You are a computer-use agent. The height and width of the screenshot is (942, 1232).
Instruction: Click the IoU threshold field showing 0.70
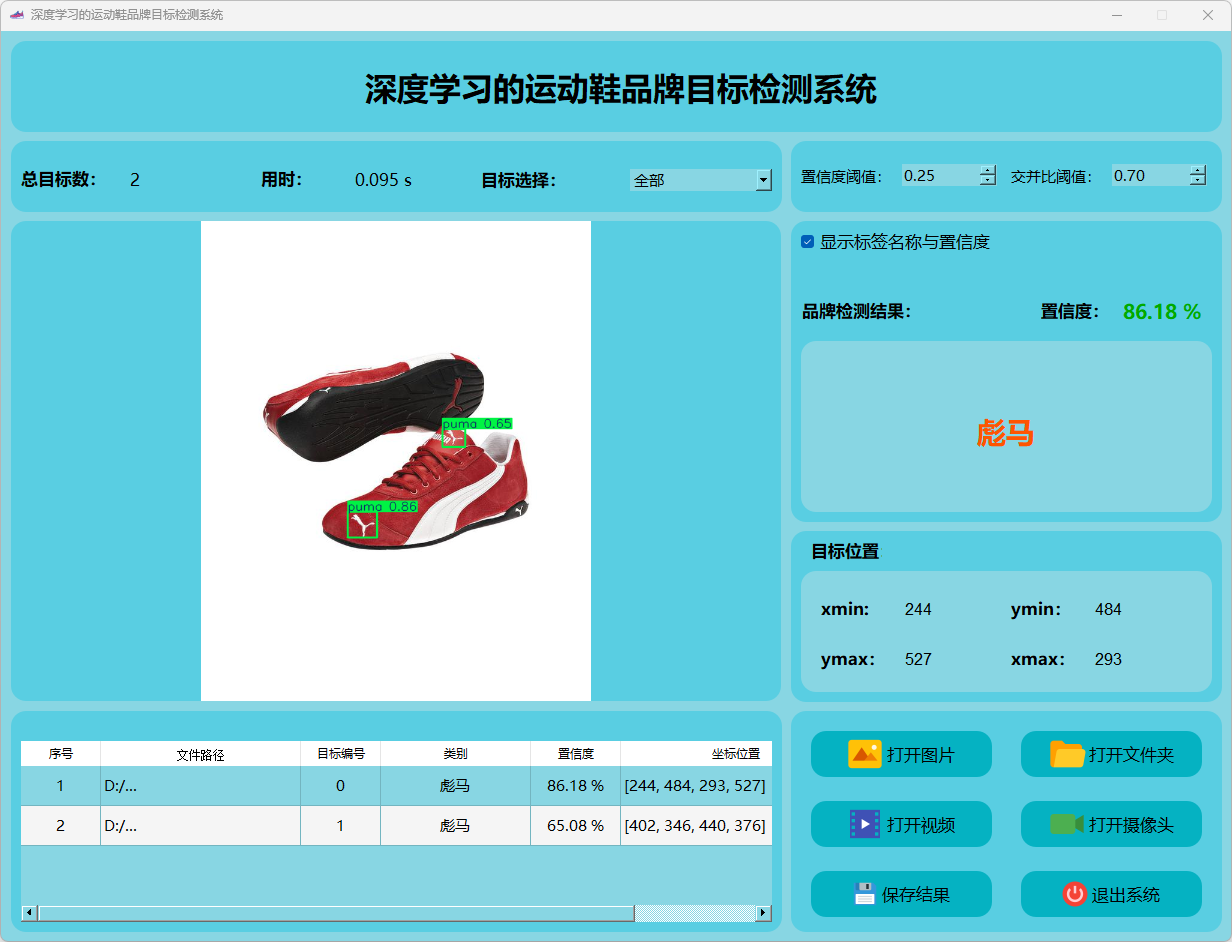point(1148,176)
